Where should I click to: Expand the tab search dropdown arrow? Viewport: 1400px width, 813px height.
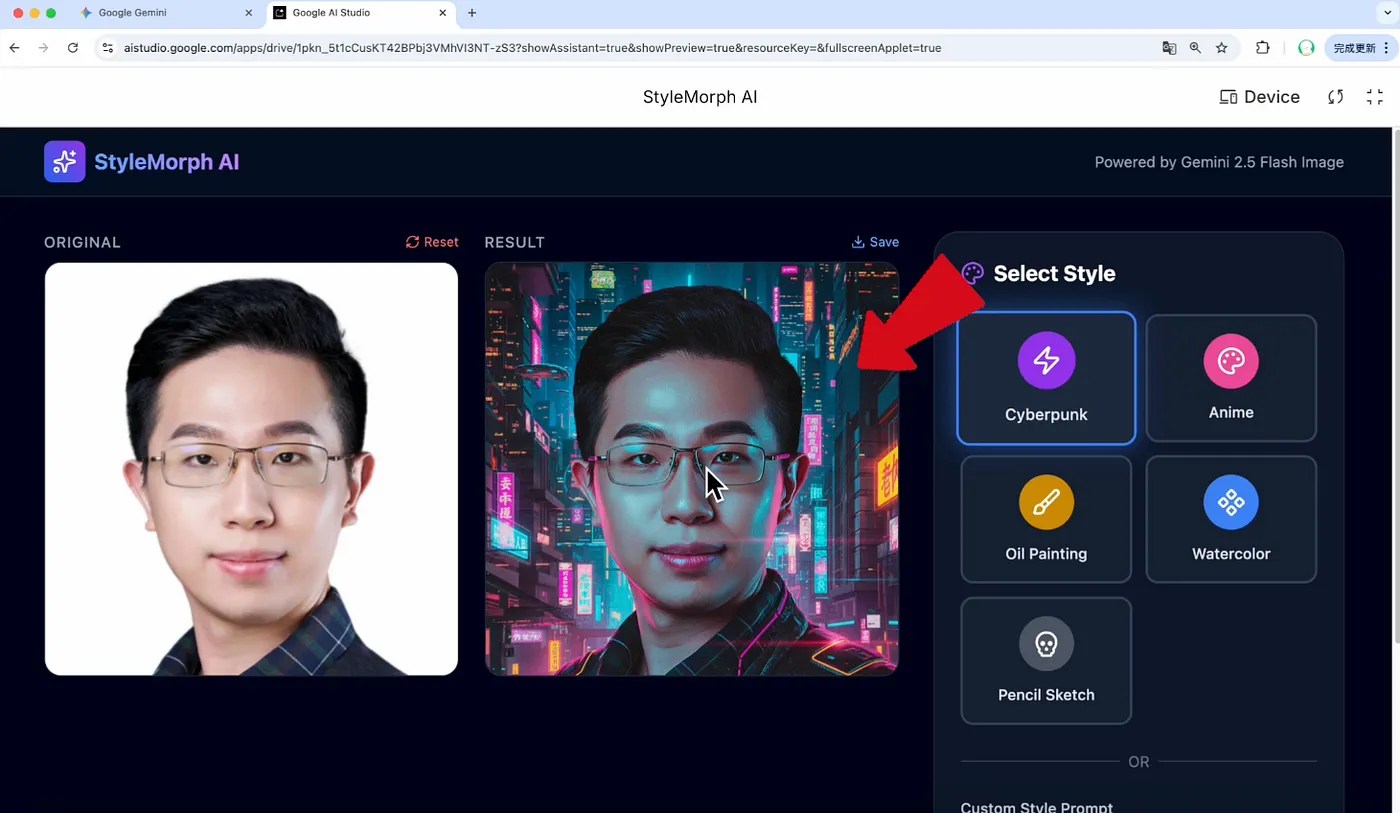tap(1386, 13)
